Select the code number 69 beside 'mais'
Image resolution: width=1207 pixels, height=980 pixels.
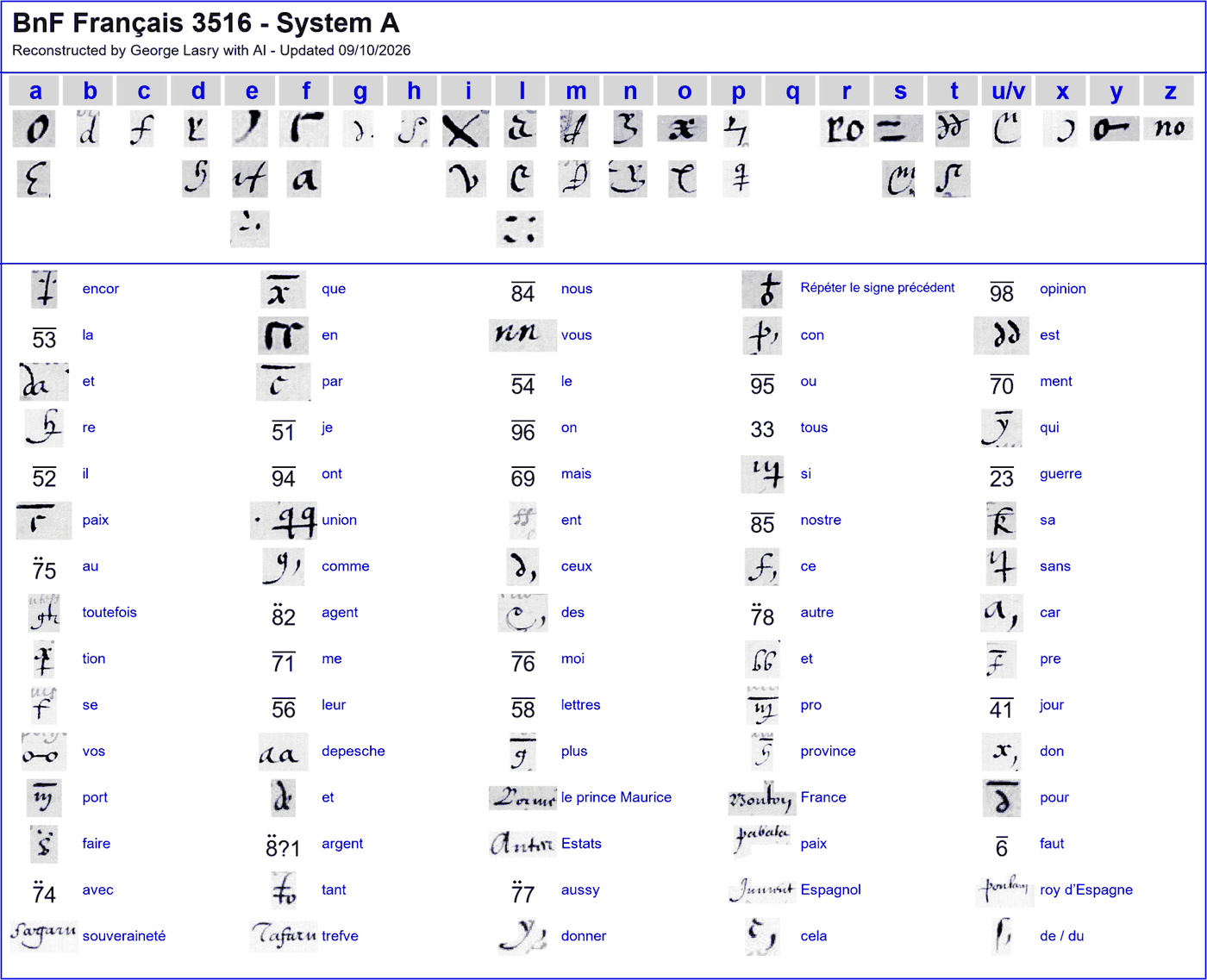522,478
